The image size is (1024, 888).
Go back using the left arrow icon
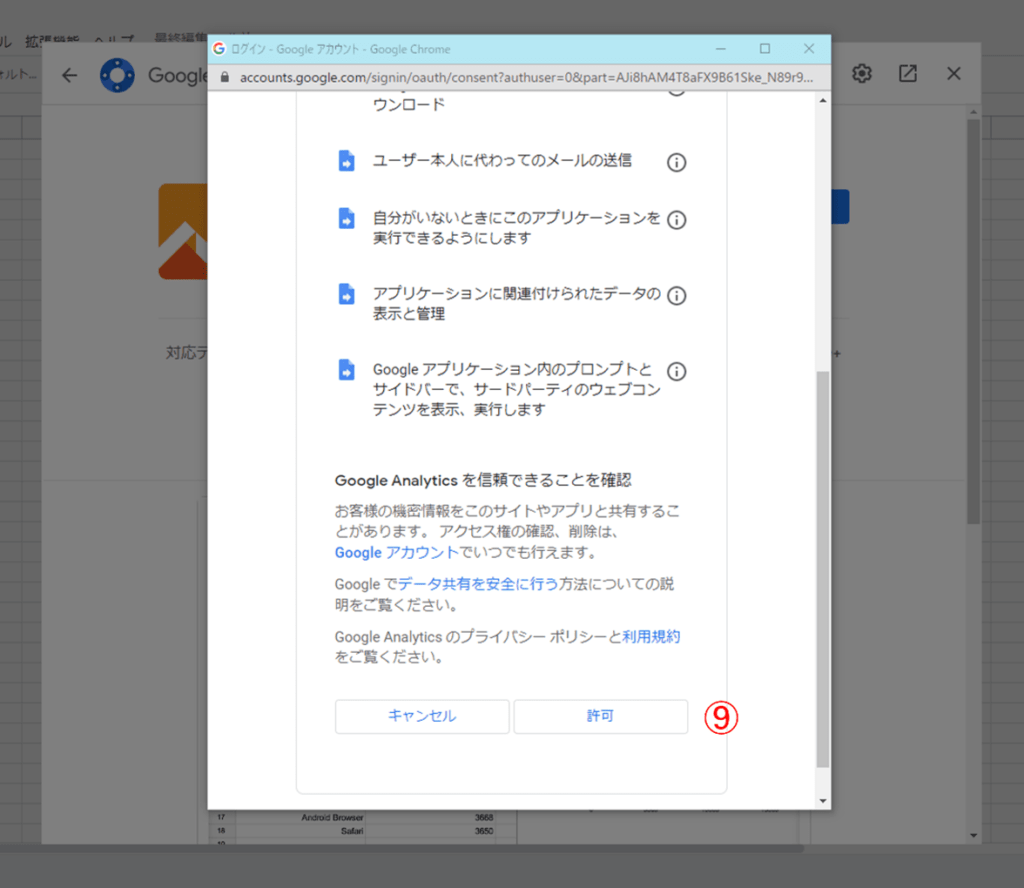(x=69, y=75)
